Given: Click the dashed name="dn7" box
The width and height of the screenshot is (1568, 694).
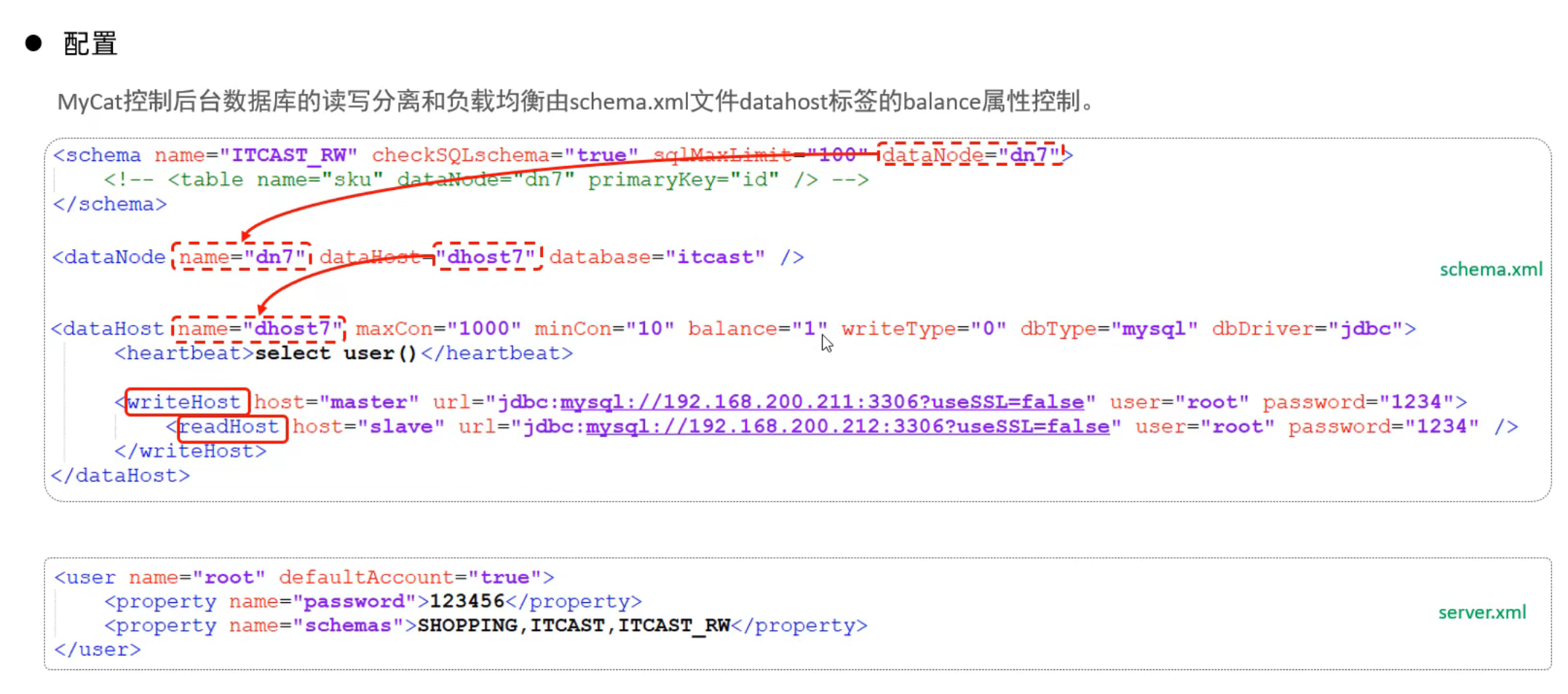Looking at the screenshot, I should click(242, 257).
